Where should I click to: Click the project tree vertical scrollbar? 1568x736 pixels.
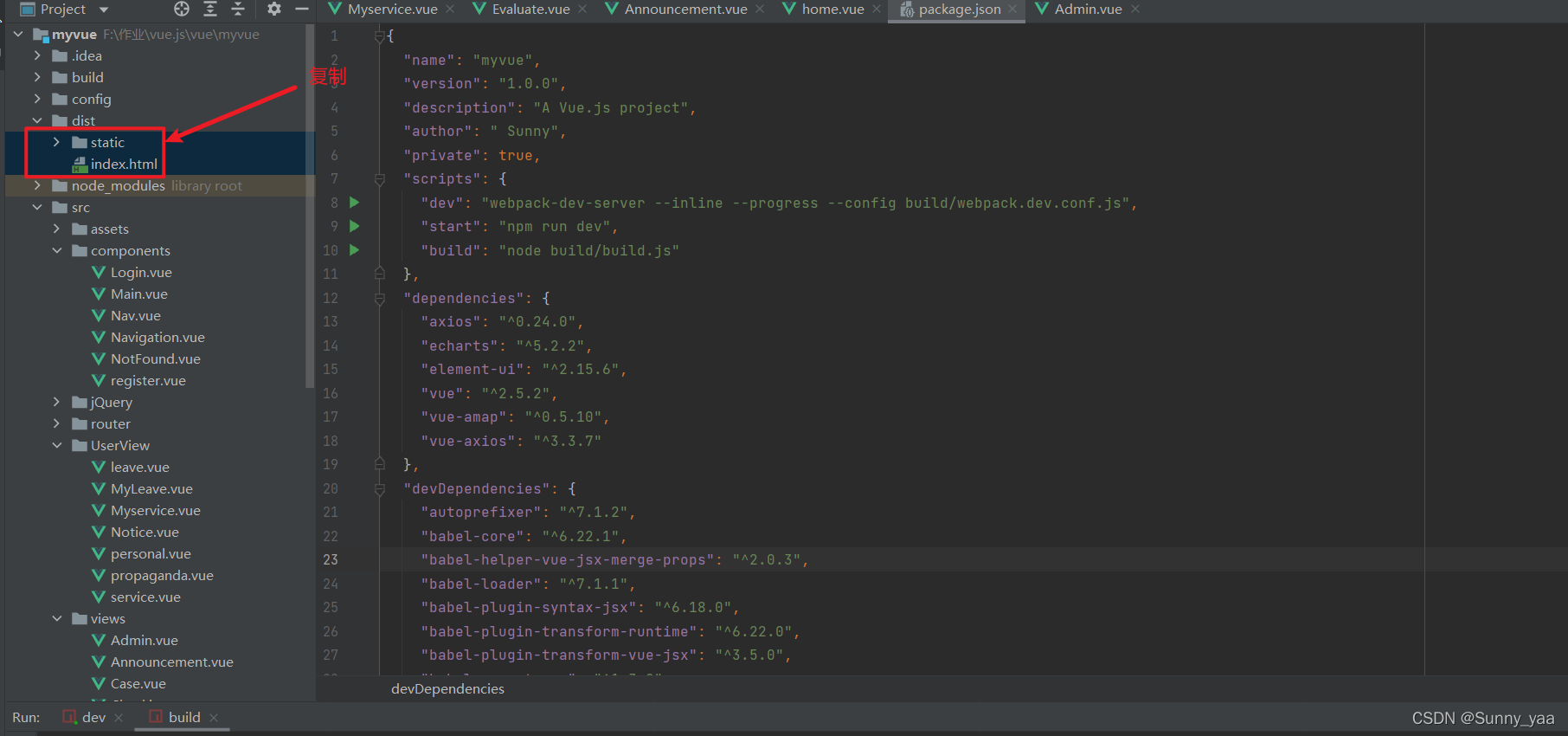point(311,206)
